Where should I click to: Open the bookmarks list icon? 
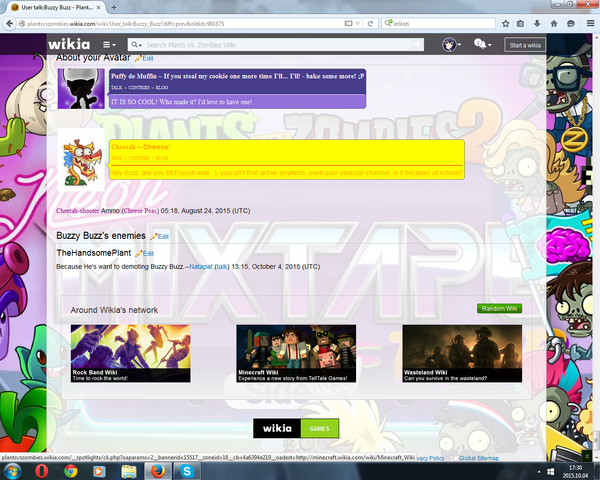(520, 24)
